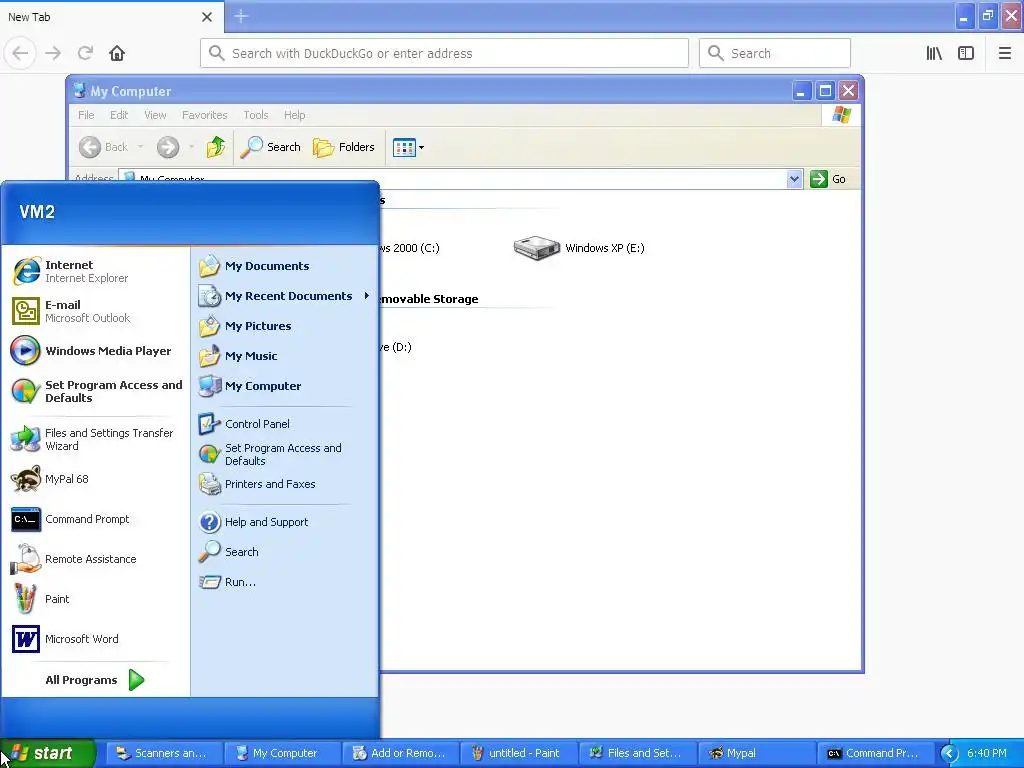
Task: Switch to My Computer taskbar button
Action: click(282, 753)
